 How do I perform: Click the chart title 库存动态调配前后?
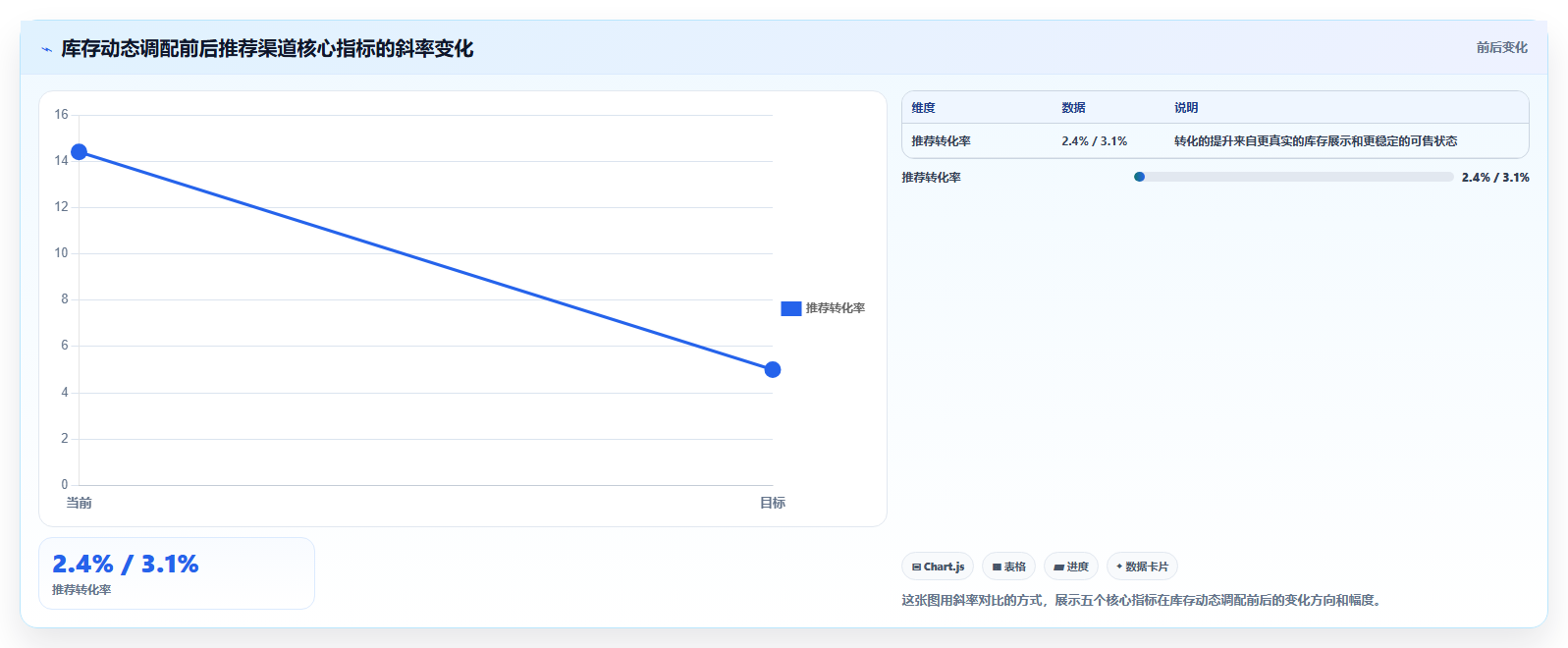(x=267, y=48)
